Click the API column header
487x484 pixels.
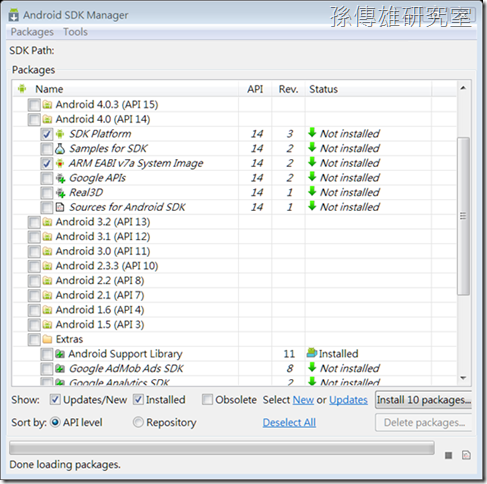pyautogui.click(x=255, y=89)
